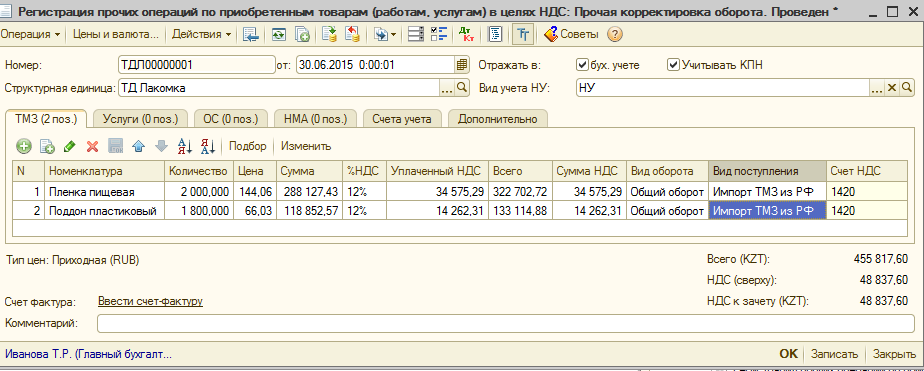
Task: Click the Записать button
Action: [x=834, y=354]
